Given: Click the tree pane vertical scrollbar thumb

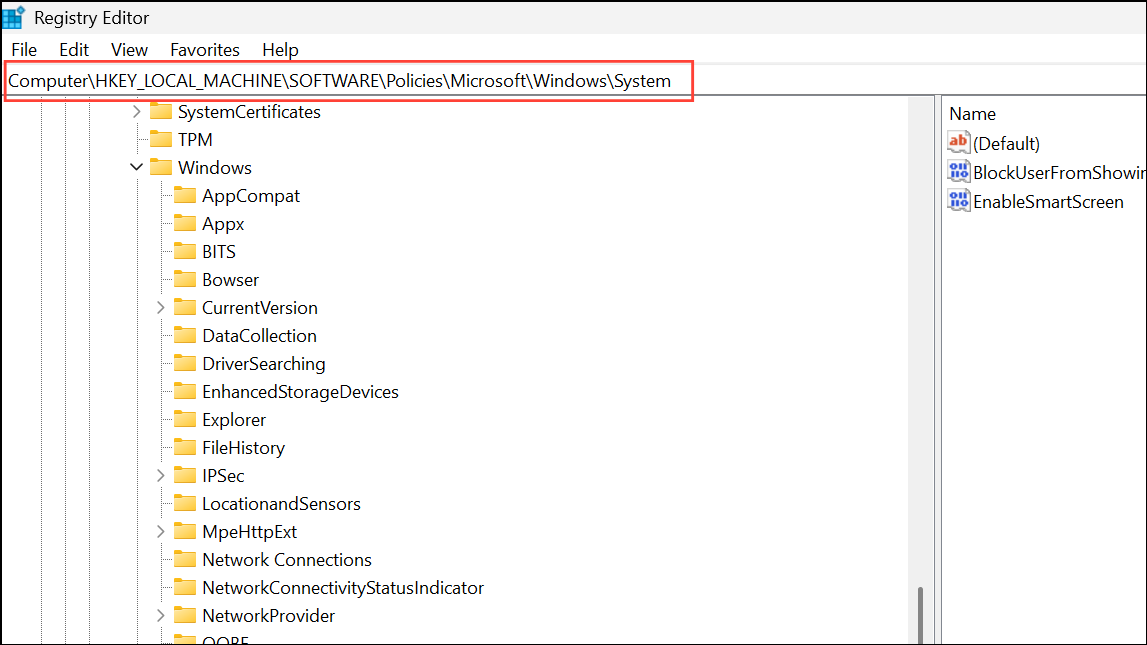Looking at the screenshot, I should point(920,614).
